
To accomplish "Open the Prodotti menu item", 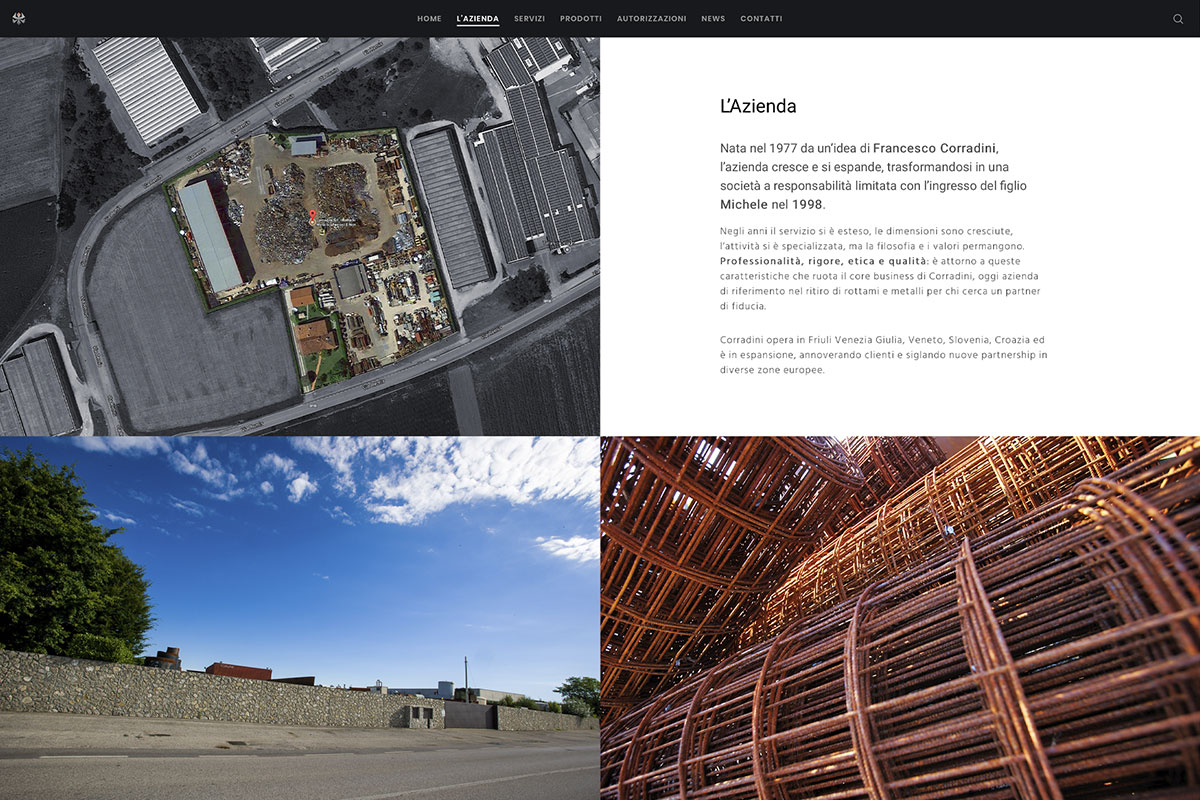I will 581,19.
